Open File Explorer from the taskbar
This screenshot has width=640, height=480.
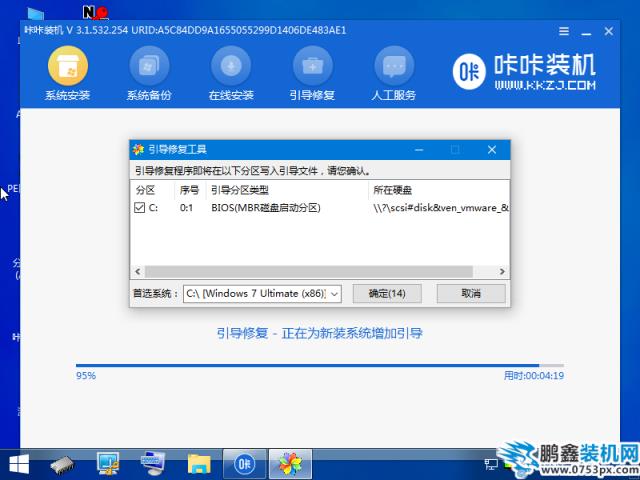(199, 464)
